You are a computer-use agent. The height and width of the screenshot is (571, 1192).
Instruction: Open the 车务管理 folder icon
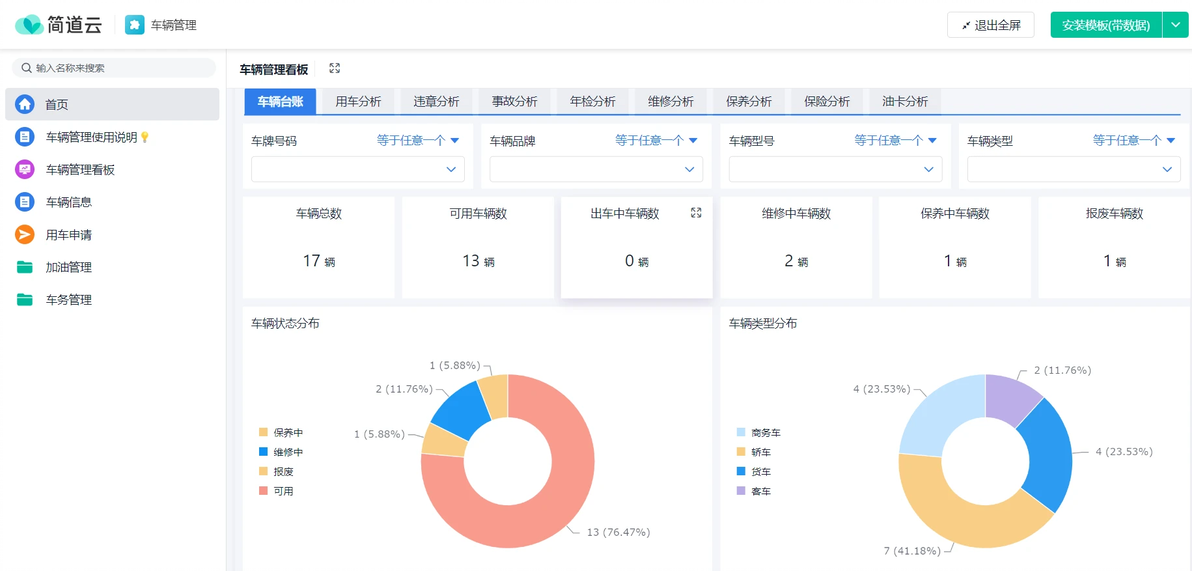point(25,300)
